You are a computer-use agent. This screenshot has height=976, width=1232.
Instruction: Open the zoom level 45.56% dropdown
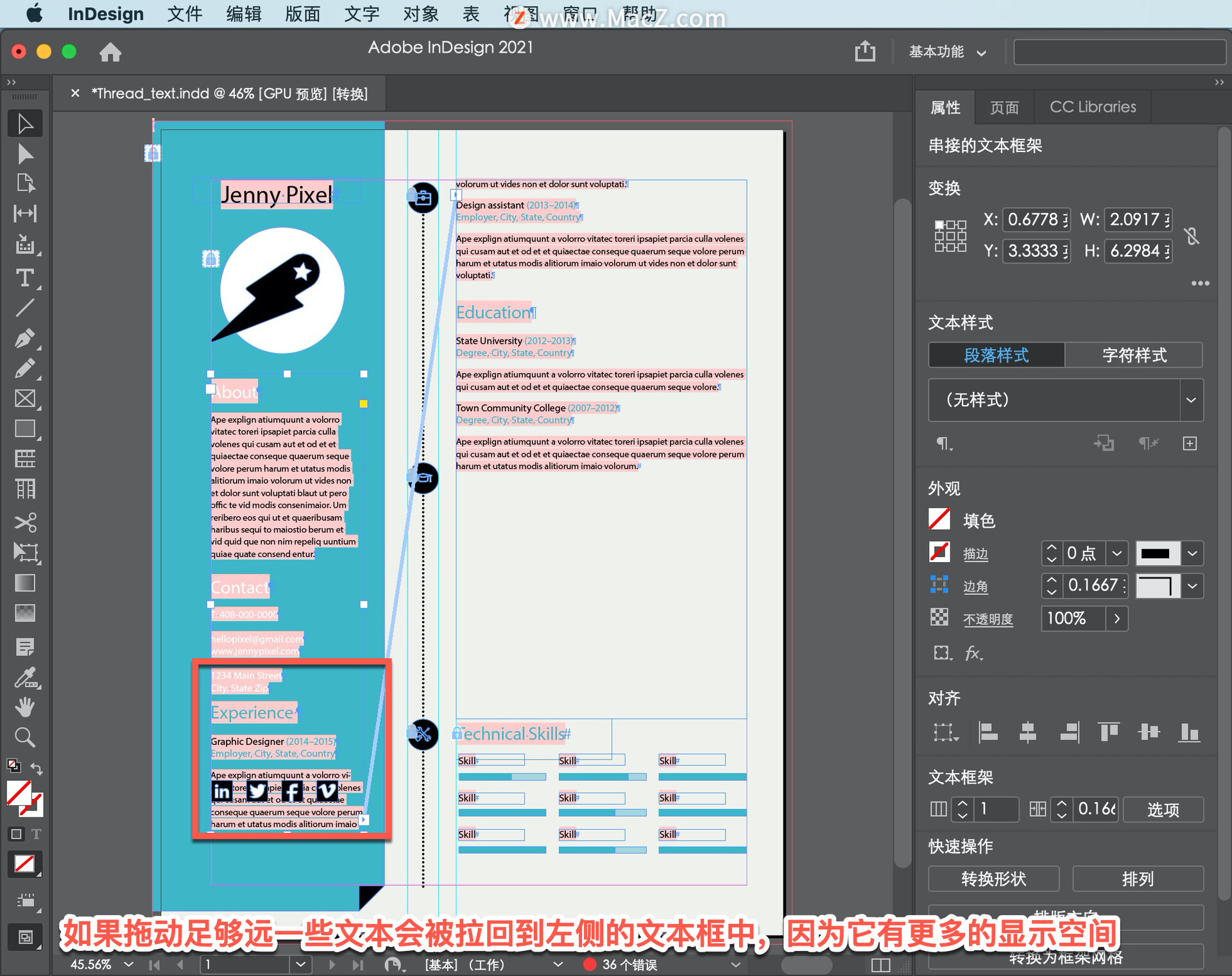[x=129, y=964]
